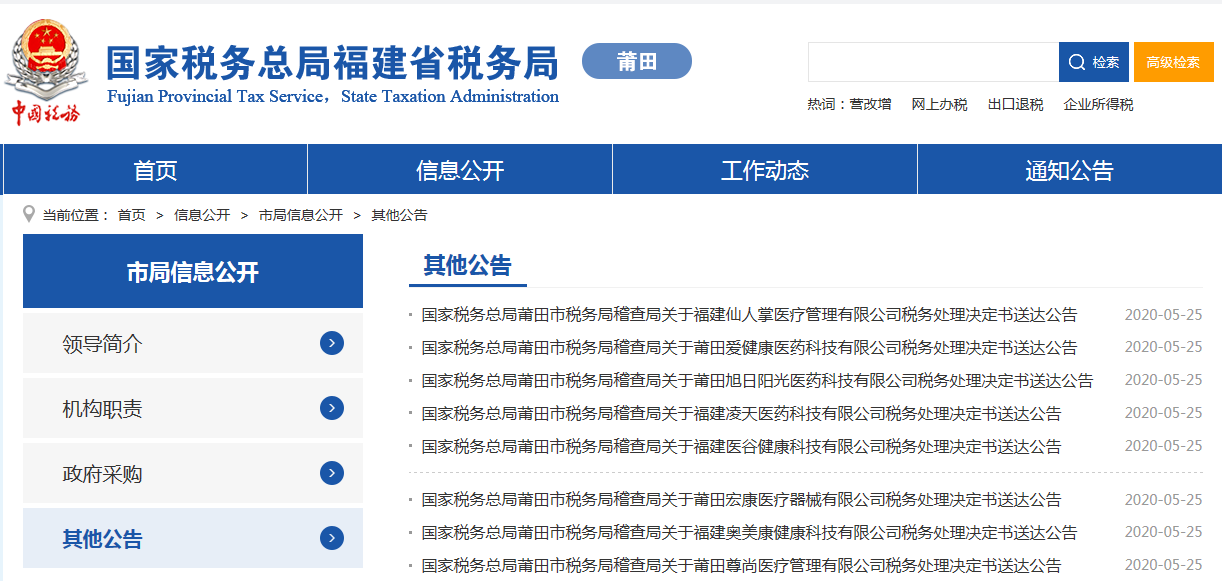
Task: Click the arrow icon beside 其他公告
Action: [x=332, y=538]
